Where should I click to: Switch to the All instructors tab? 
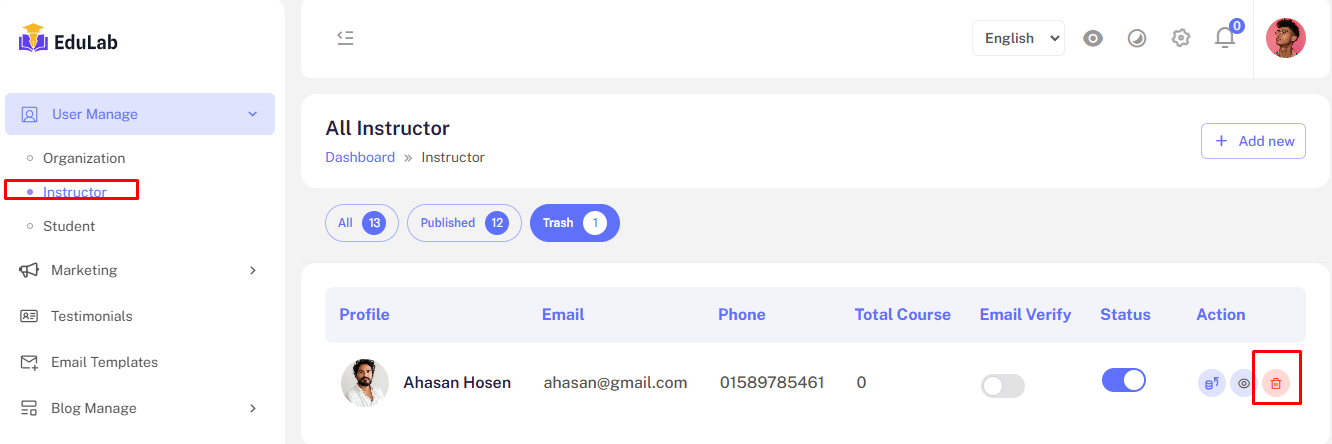[x=361, y=223]
